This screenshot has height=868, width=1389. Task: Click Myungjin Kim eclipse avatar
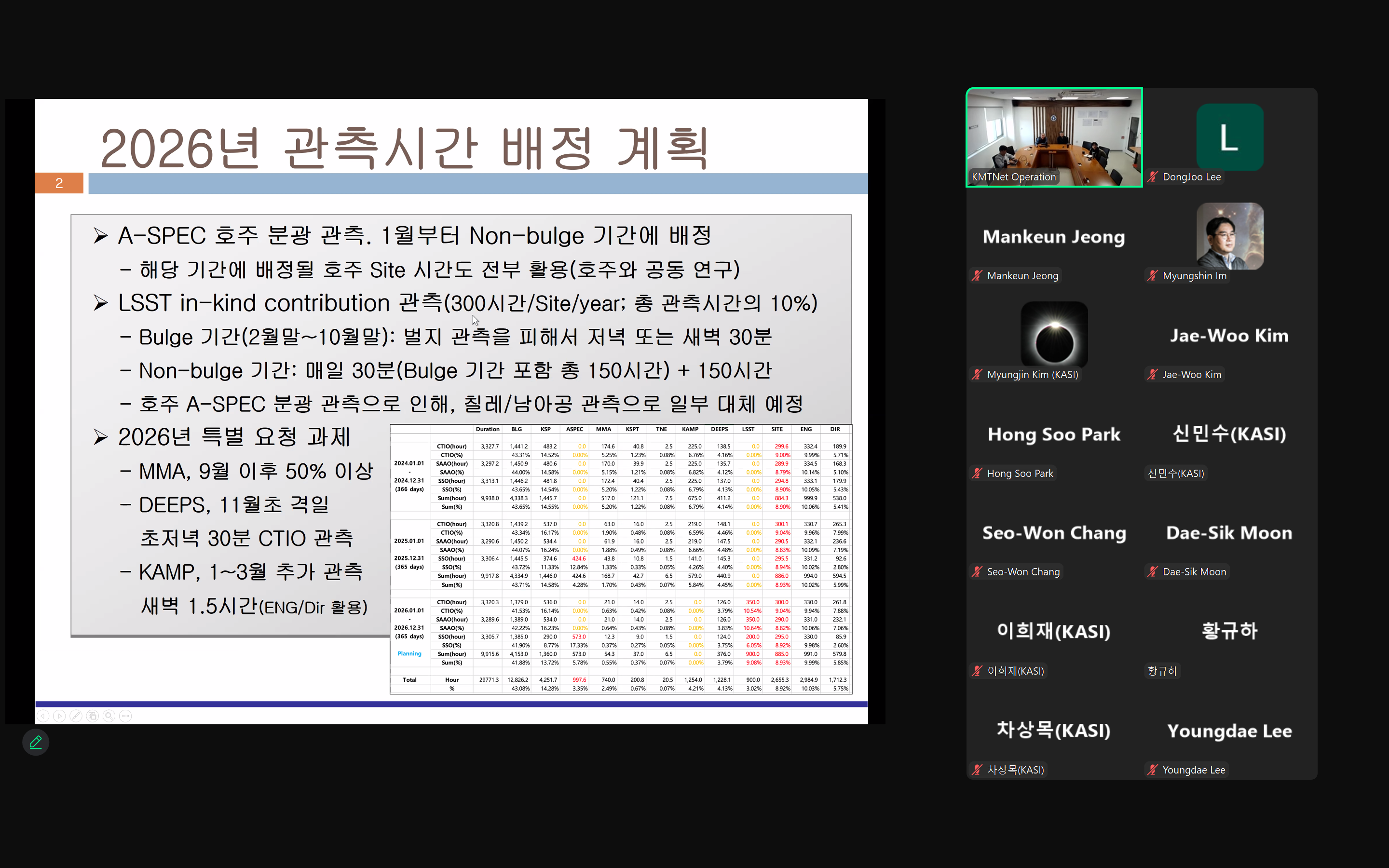1054,335
